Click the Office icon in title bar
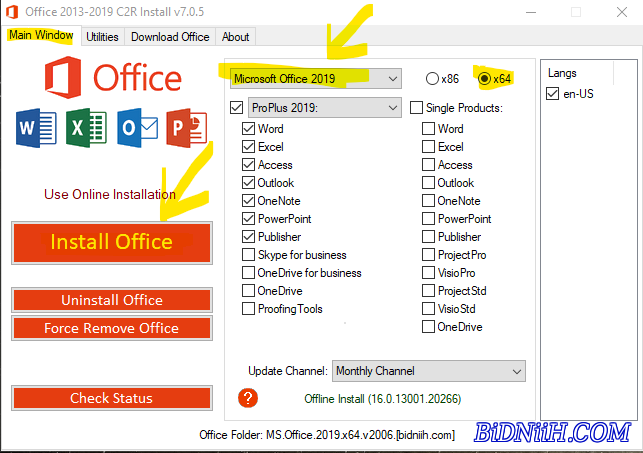 (x=12, y=12)
